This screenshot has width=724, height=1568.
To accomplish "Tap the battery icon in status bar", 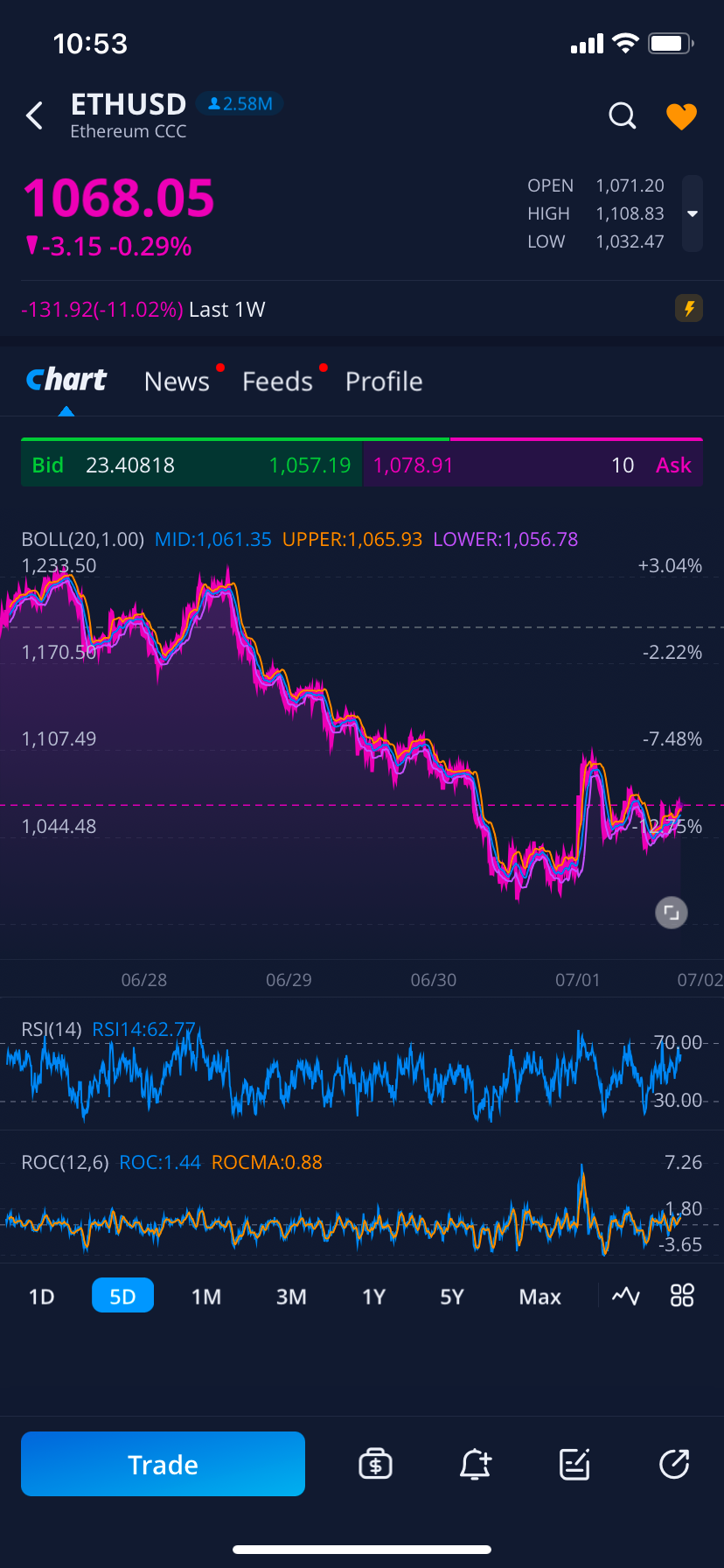I will [671, 44].
